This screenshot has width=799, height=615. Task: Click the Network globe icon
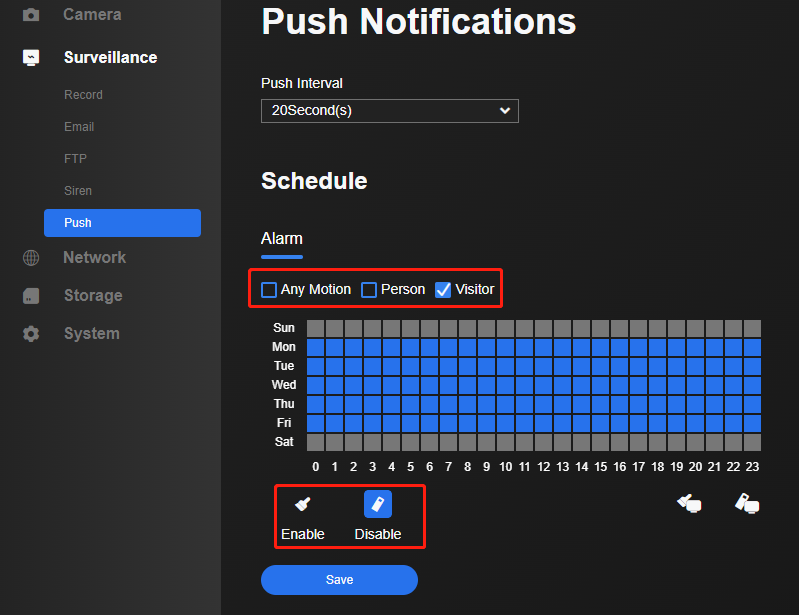(31, 258)
